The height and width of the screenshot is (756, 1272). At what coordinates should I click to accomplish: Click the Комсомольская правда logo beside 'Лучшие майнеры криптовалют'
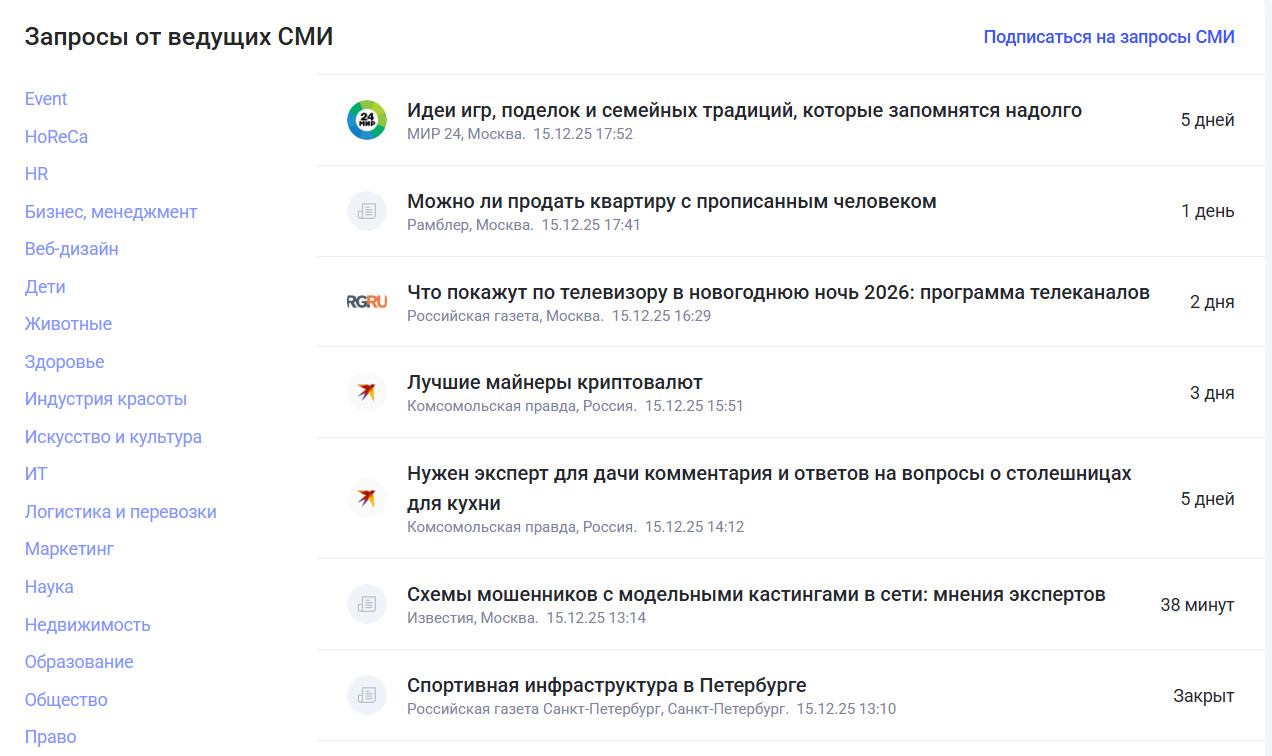point(367,392)
